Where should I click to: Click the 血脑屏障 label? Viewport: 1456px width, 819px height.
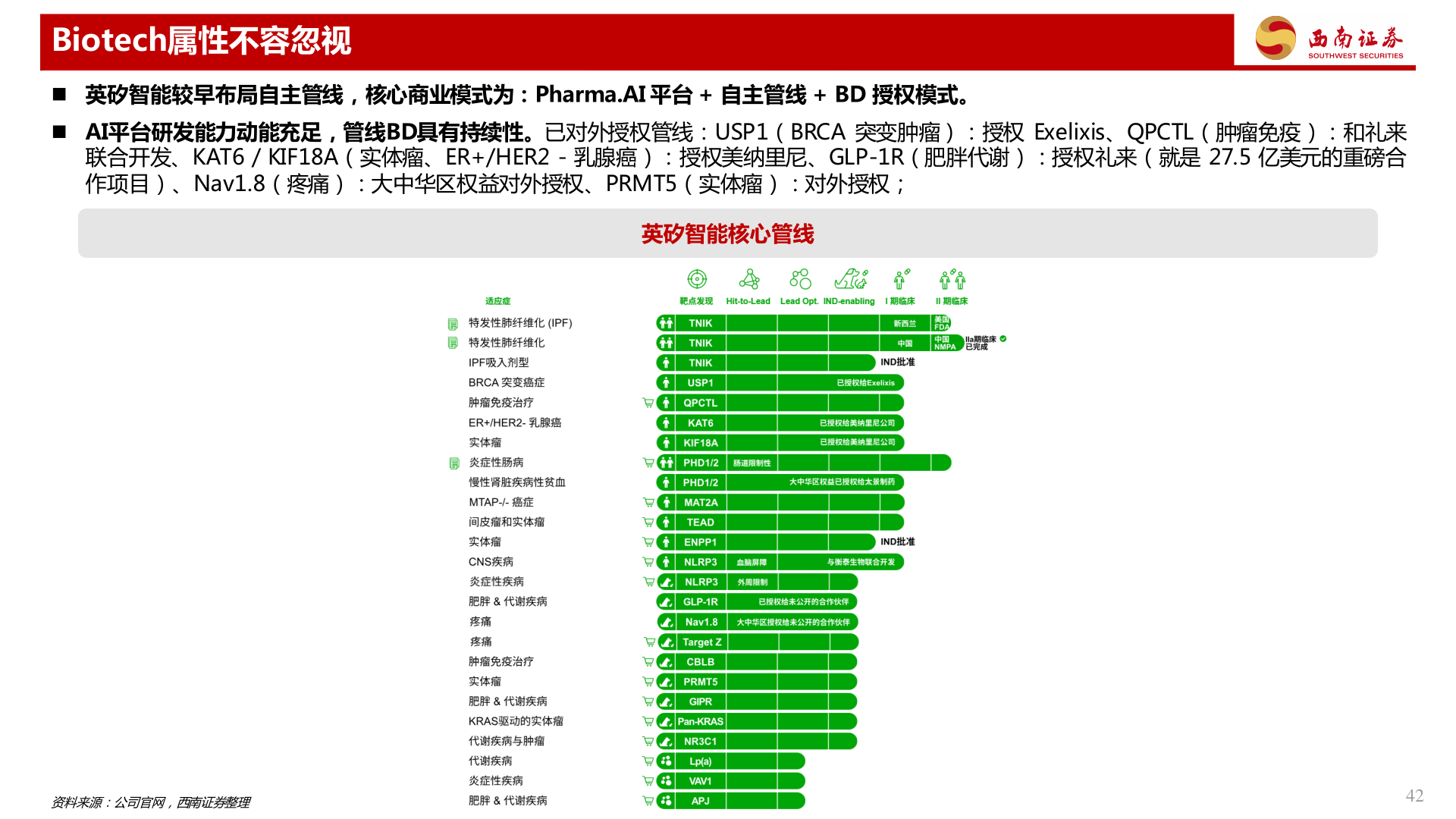[x=752, y=562]
